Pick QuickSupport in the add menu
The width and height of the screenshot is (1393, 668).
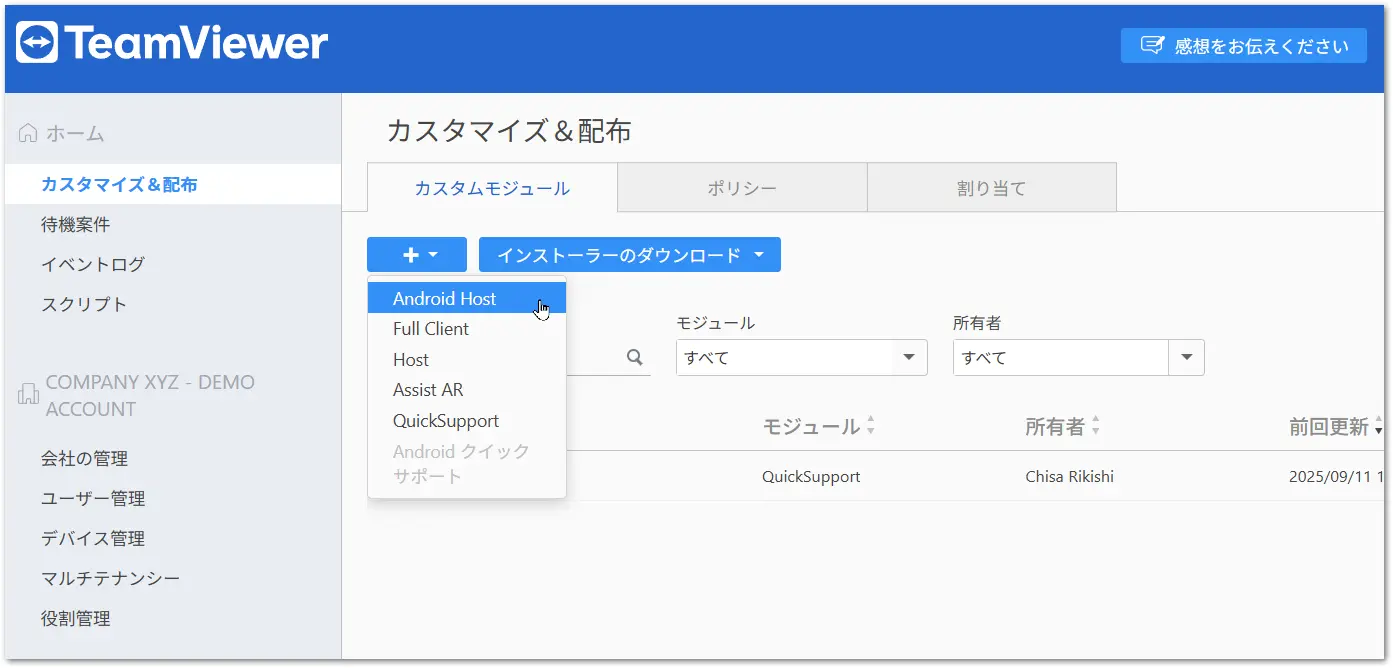(467, 421)
